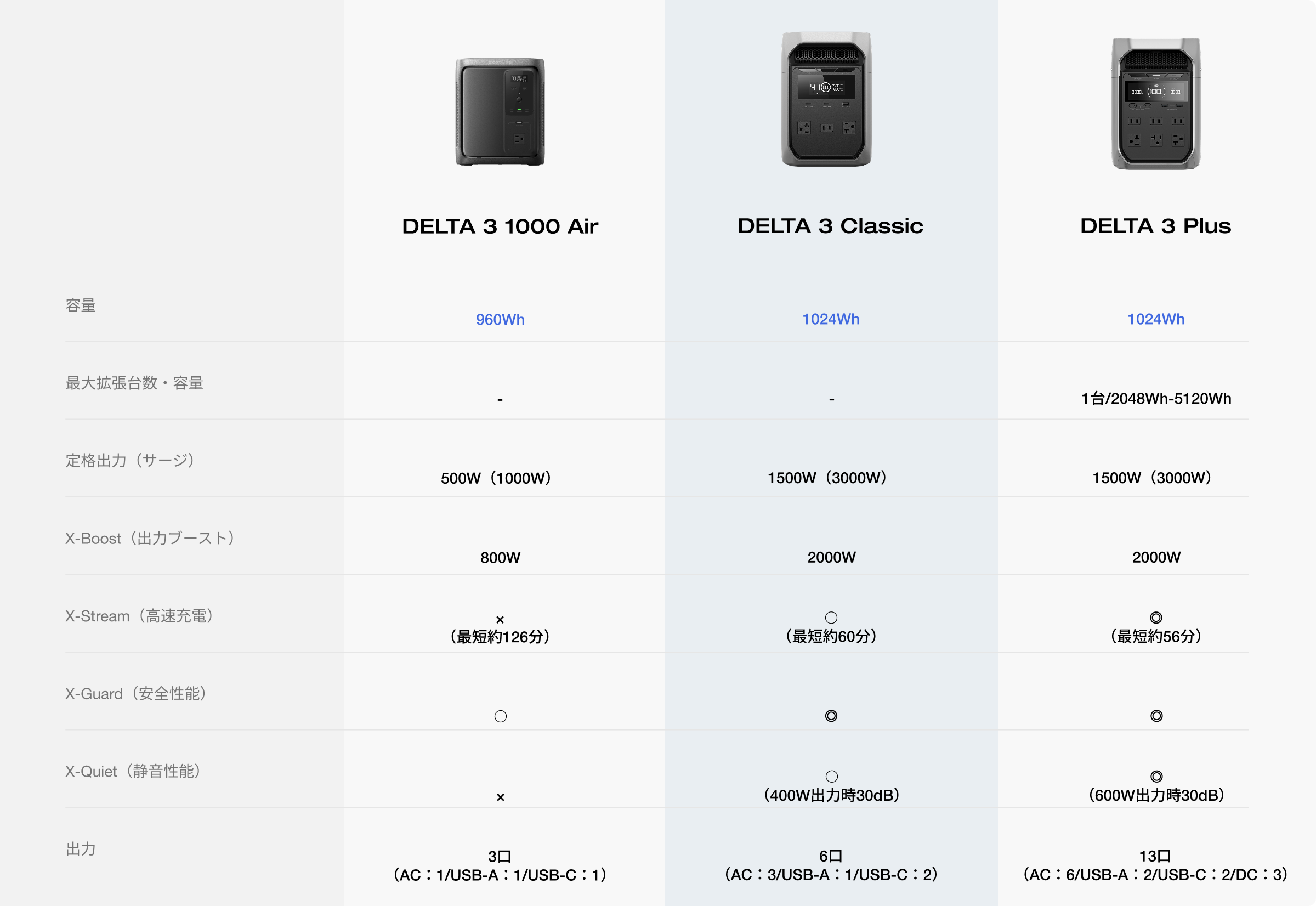Click the DELTA 3 Plus product image
Viewport: 1316px width, 906px height.
[1155, 104]
